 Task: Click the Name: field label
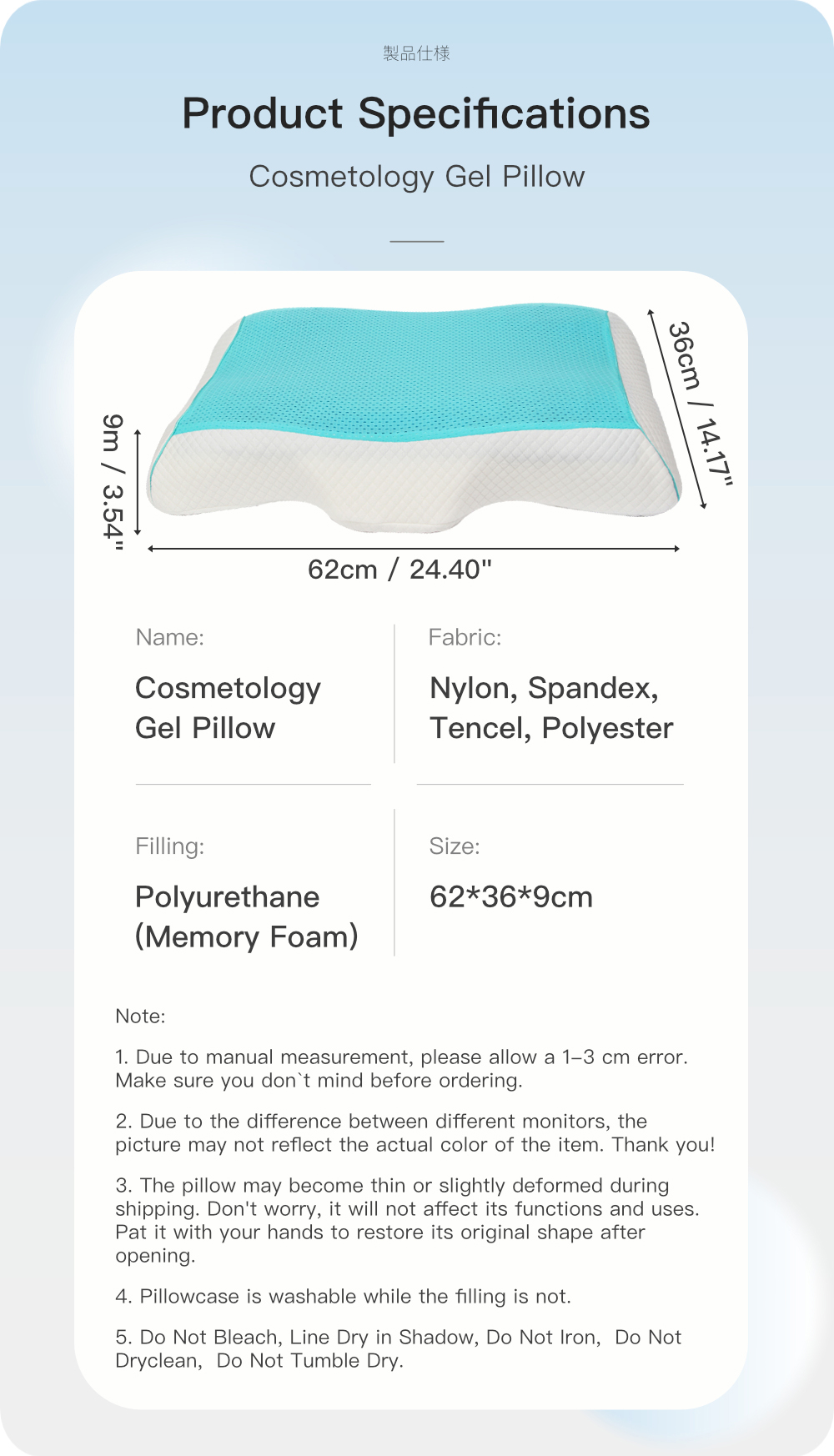pos(170,638)
